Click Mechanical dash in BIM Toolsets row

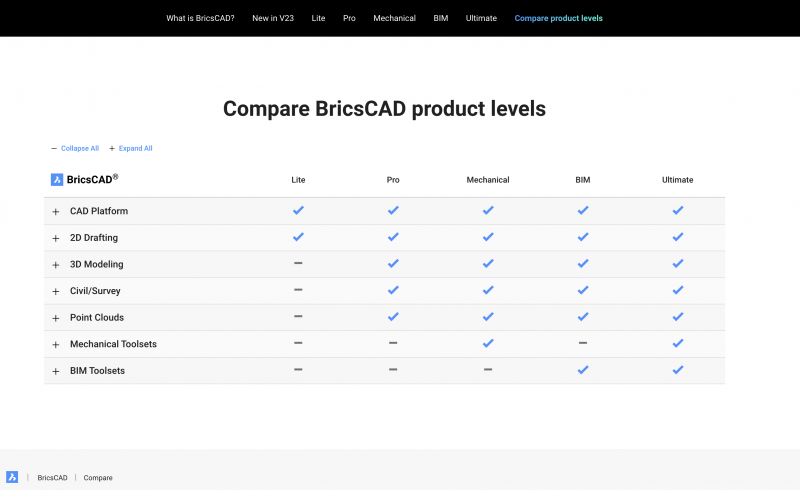pos(488,370)
